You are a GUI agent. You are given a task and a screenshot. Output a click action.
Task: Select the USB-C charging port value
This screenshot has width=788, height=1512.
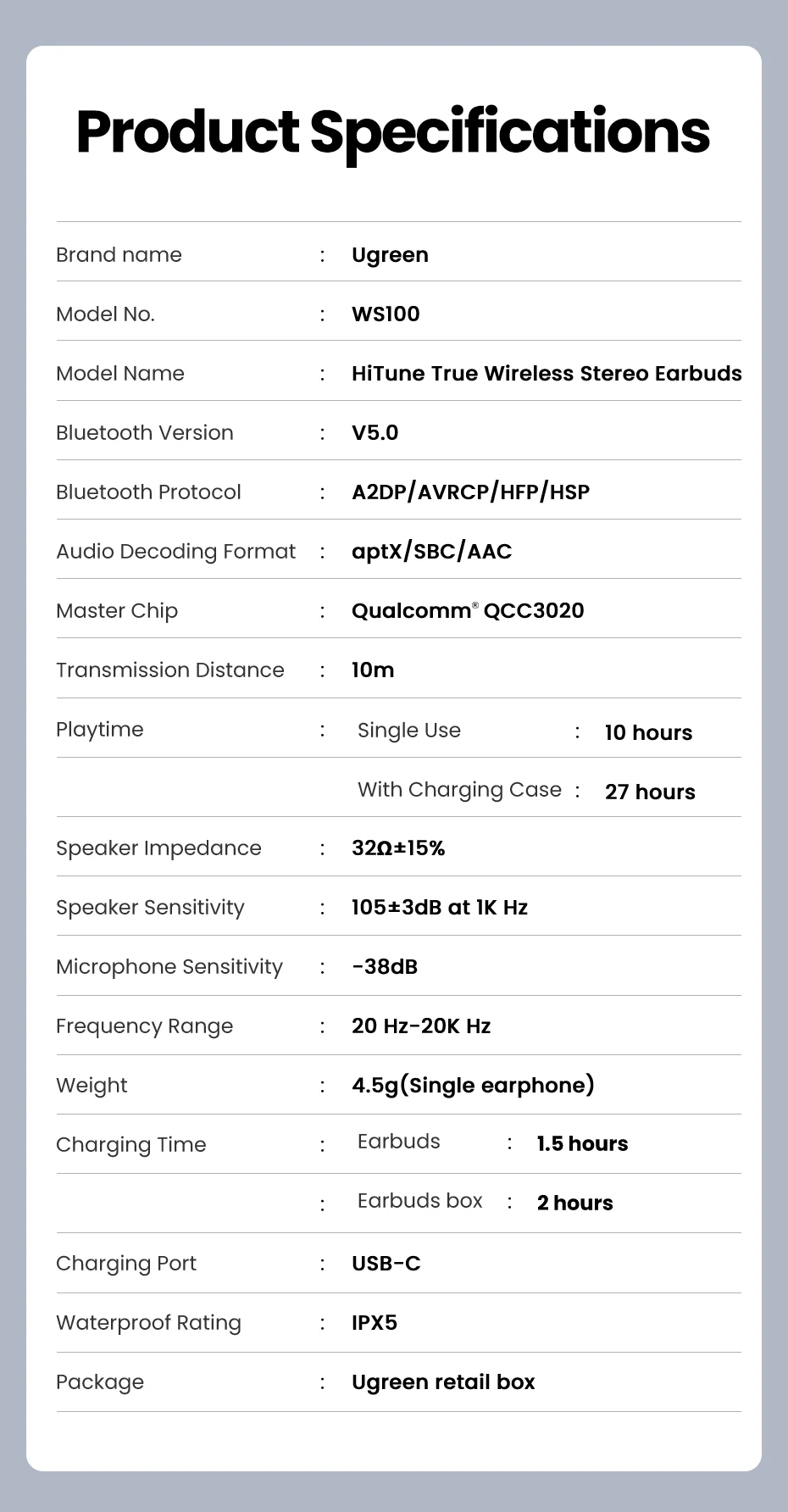point(386,1264)
